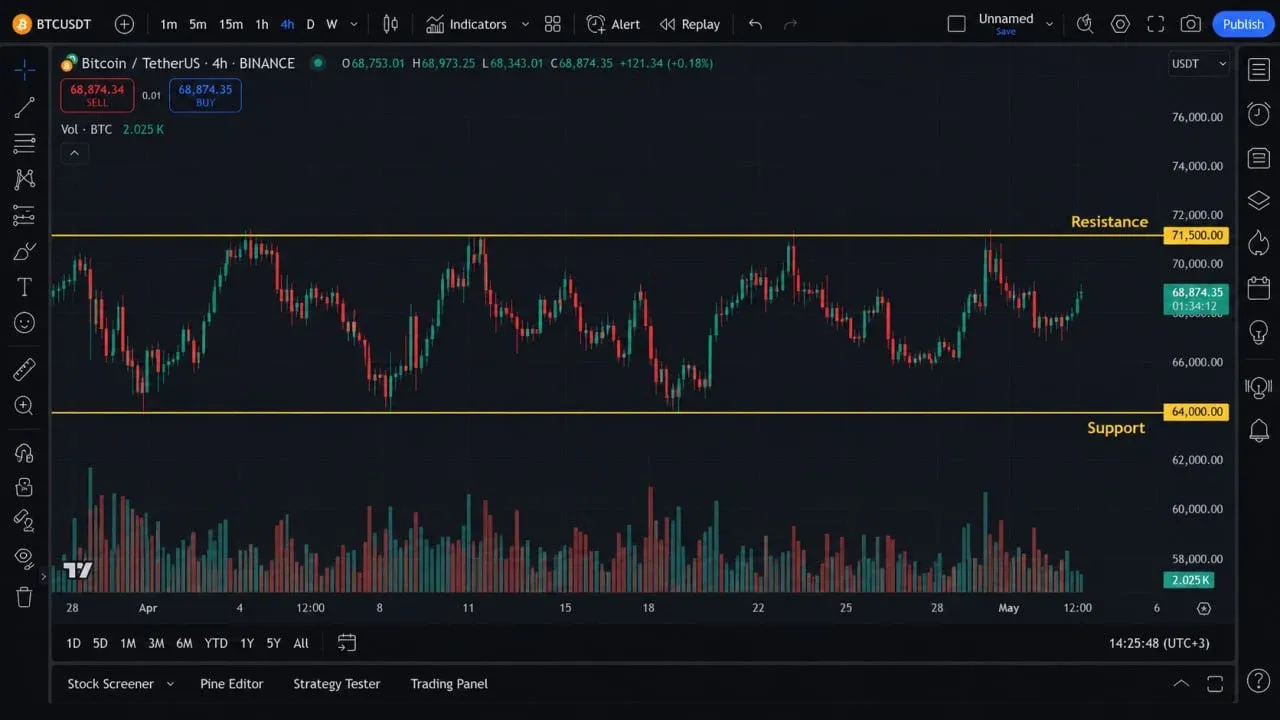Open the layout setup square icon
This screenshot has height=720, width=1280.
coord(956,24)
